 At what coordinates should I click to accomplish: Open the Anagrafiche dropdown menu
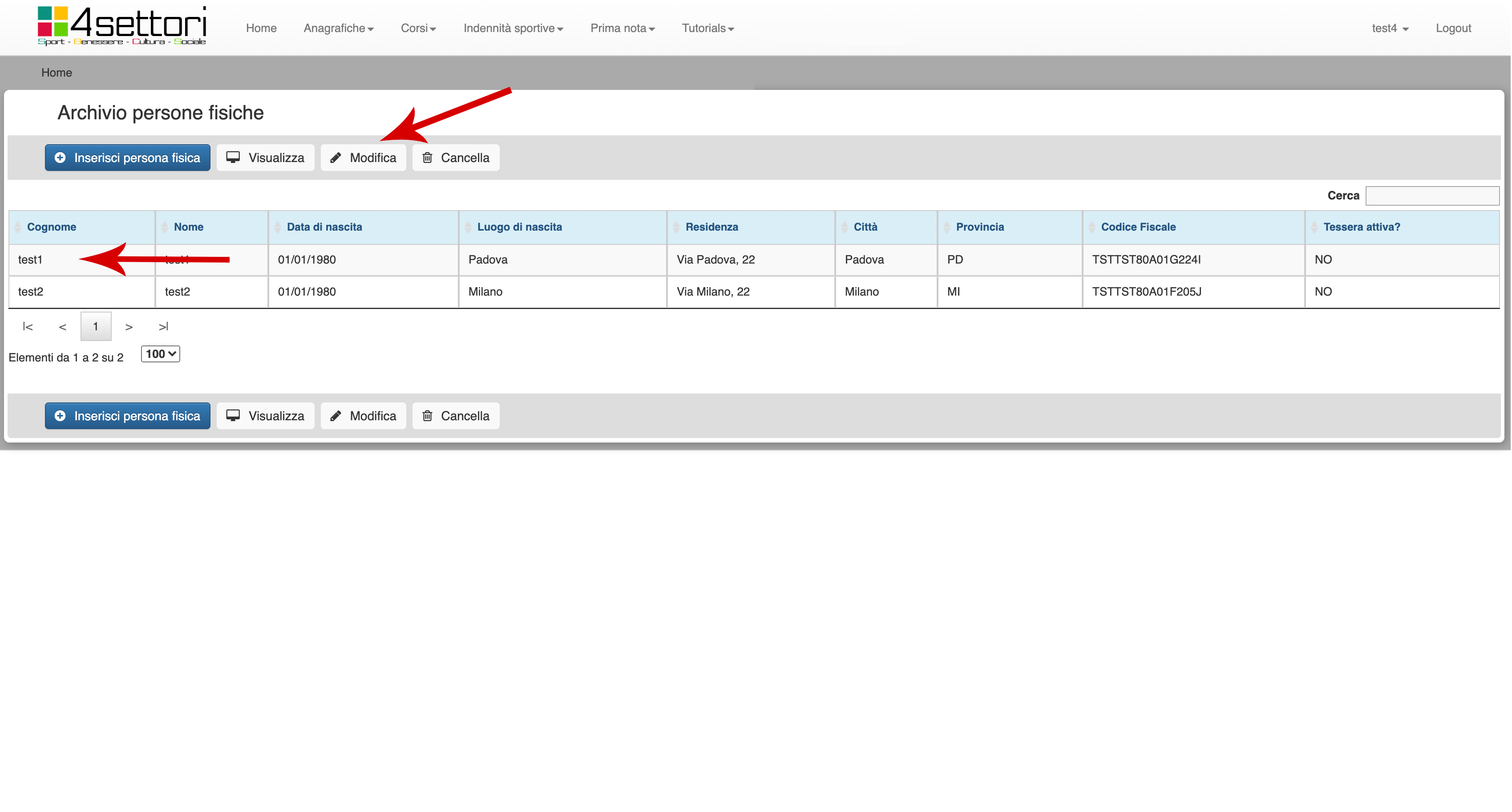pyautogui.click(x=338, y=28)
